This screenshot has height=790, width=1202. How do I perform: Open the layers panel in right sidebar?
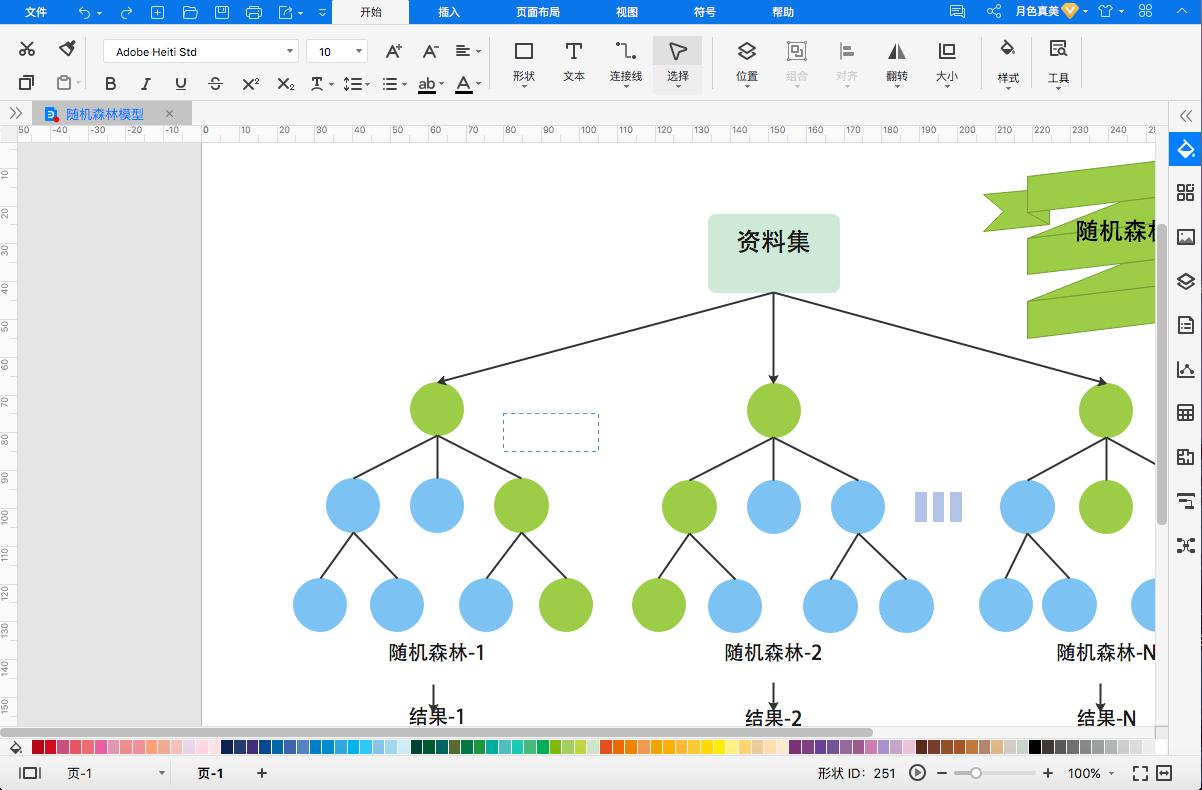click(x=1184, y=281)
